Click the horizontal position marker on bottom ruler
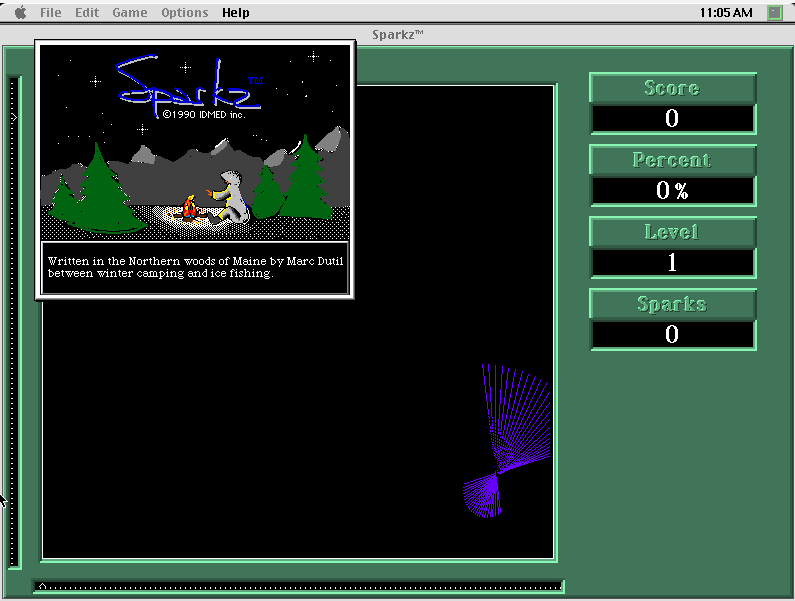 pos(43,586)
